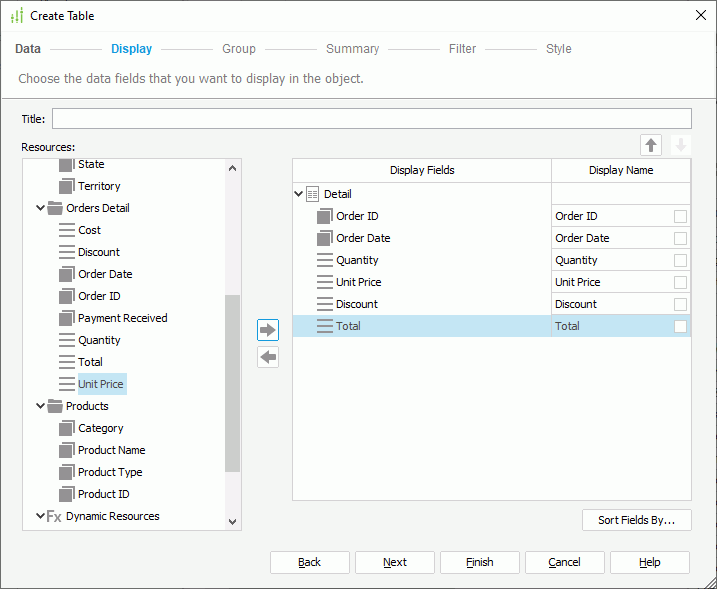Collapse the Orders Detail tree node
The image size is (717, 589).
(41, 208)
